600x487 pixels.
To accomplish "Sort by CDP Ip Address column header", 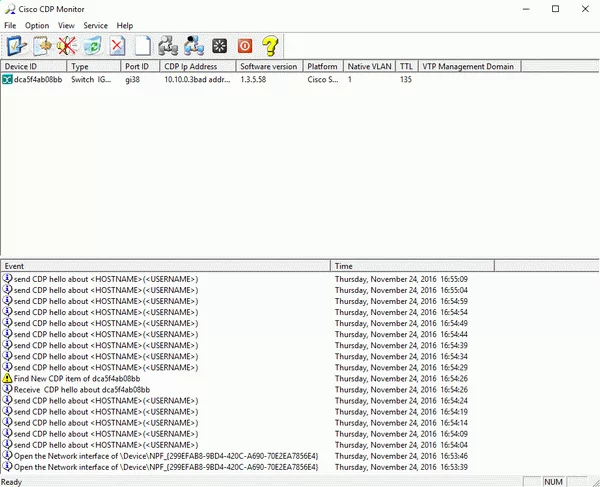I will pos(198,66).
